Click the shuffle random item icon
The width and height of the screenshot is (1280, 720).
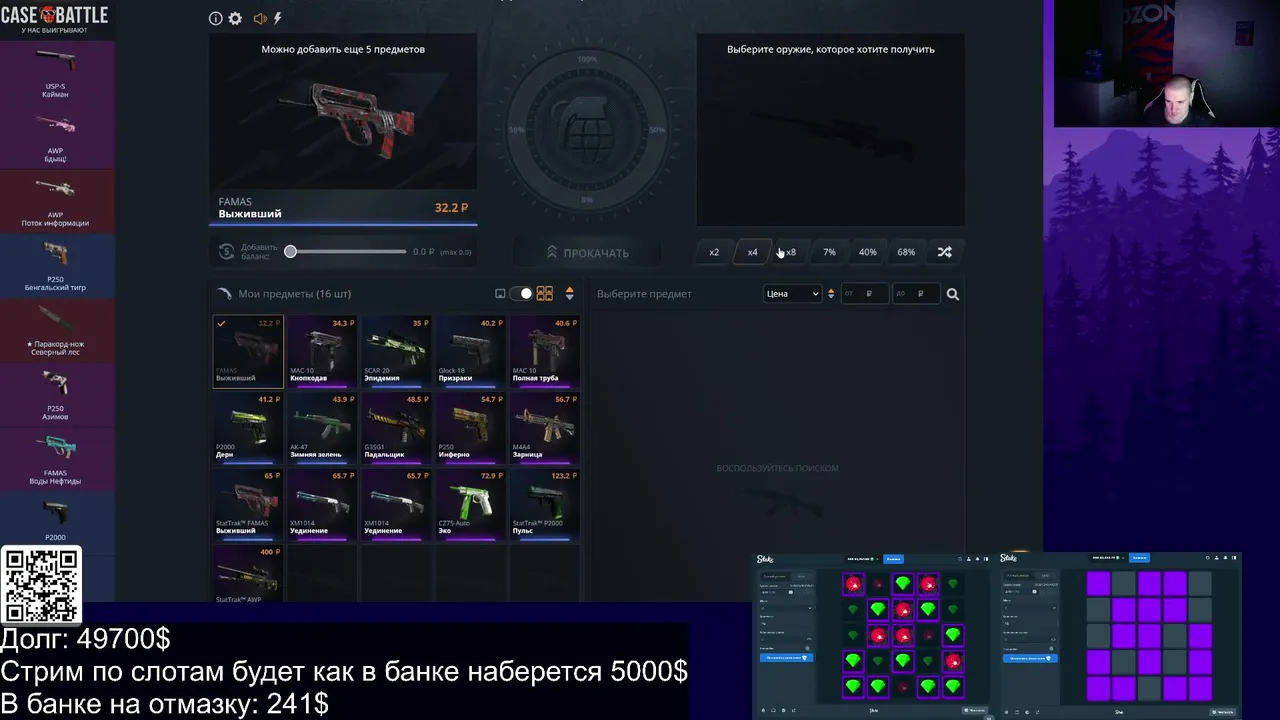[x=944, y=252]
